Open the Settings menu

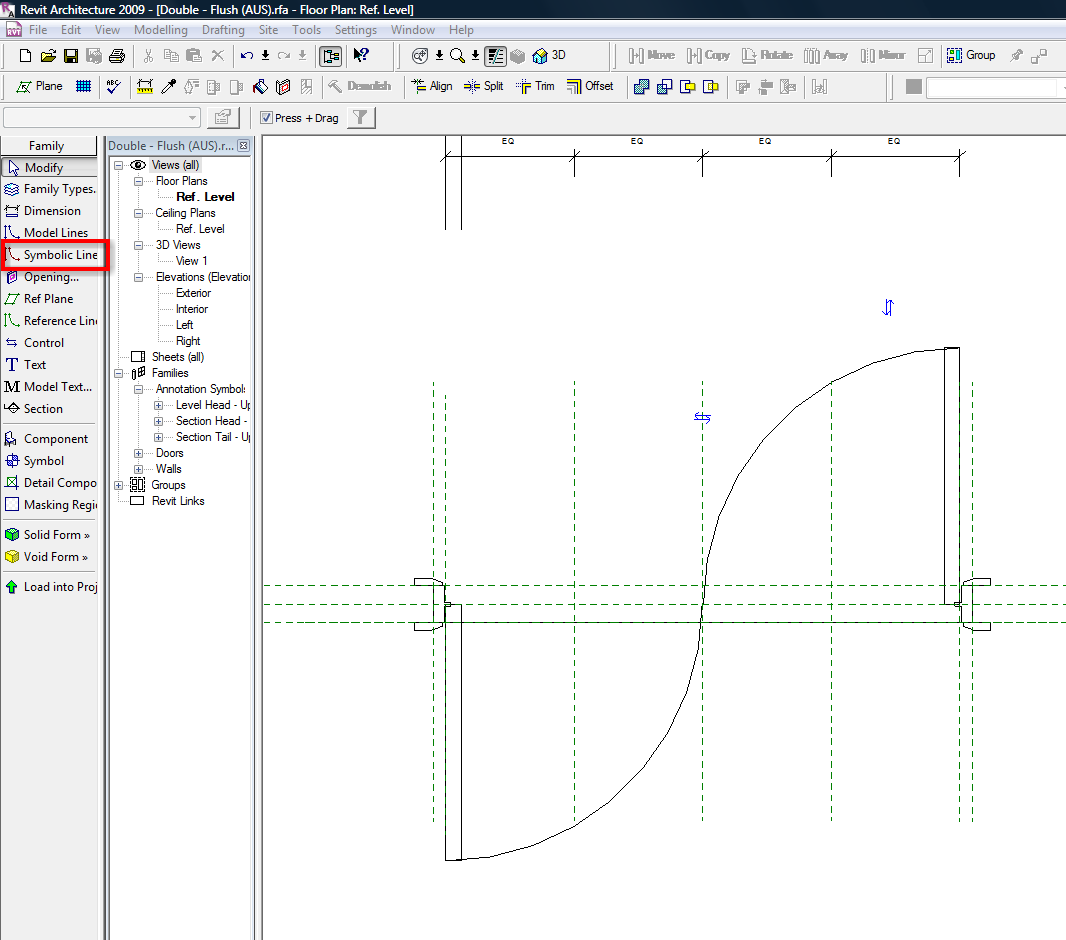pyautogui.click(x=356, y=30)
